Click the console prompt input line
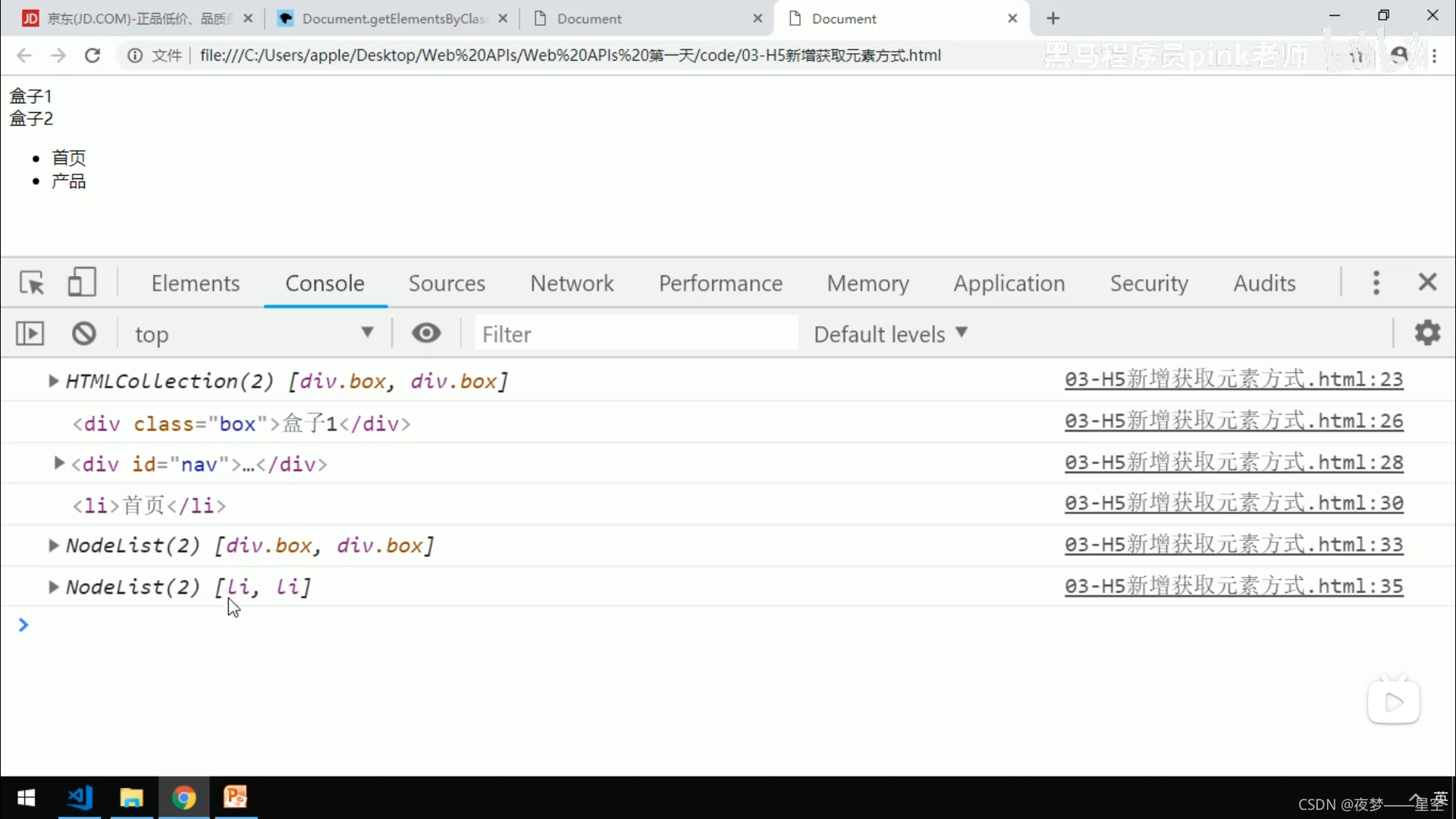Screen dimensions: 1456x819 pos(728,625)
